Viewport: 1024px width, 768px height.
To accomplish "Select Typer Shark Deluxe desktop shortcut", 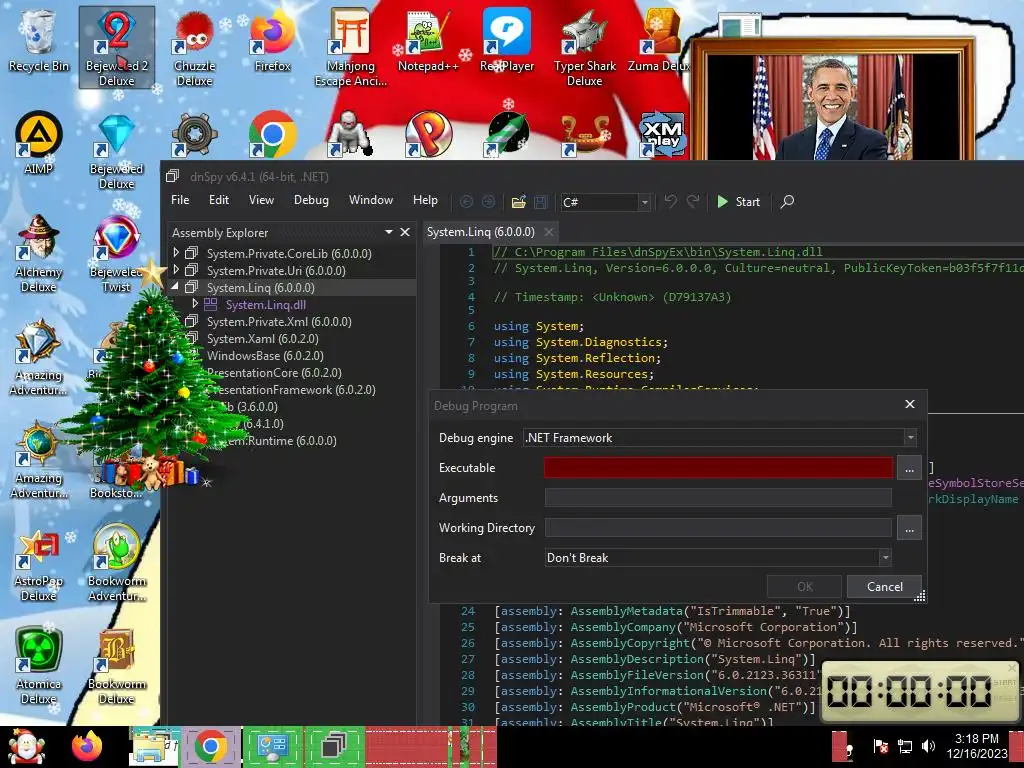I will (x=584, y=47).
